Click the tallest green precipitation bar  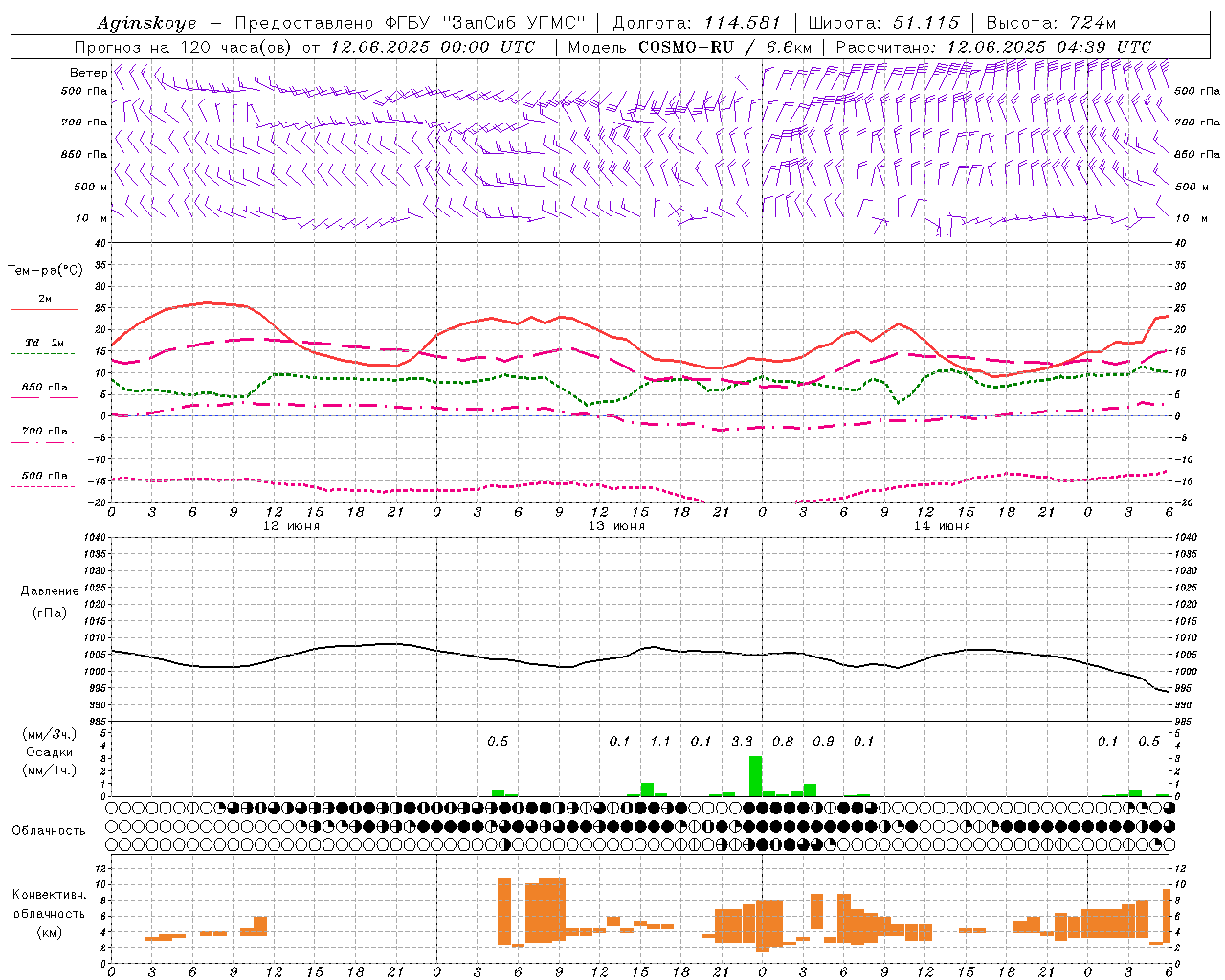pyautogui.click(x=755, y=776)
